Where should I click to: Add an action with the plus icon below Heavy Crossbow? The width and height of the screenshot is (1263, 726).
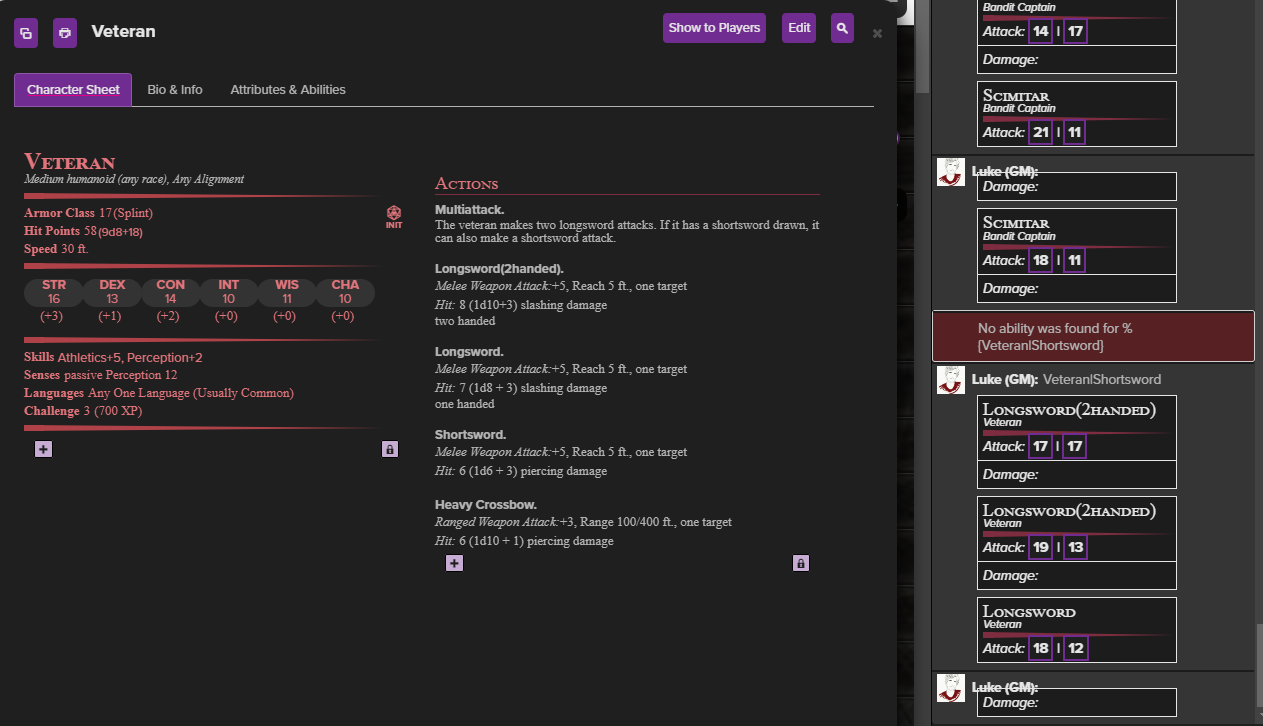pos(454,563)
